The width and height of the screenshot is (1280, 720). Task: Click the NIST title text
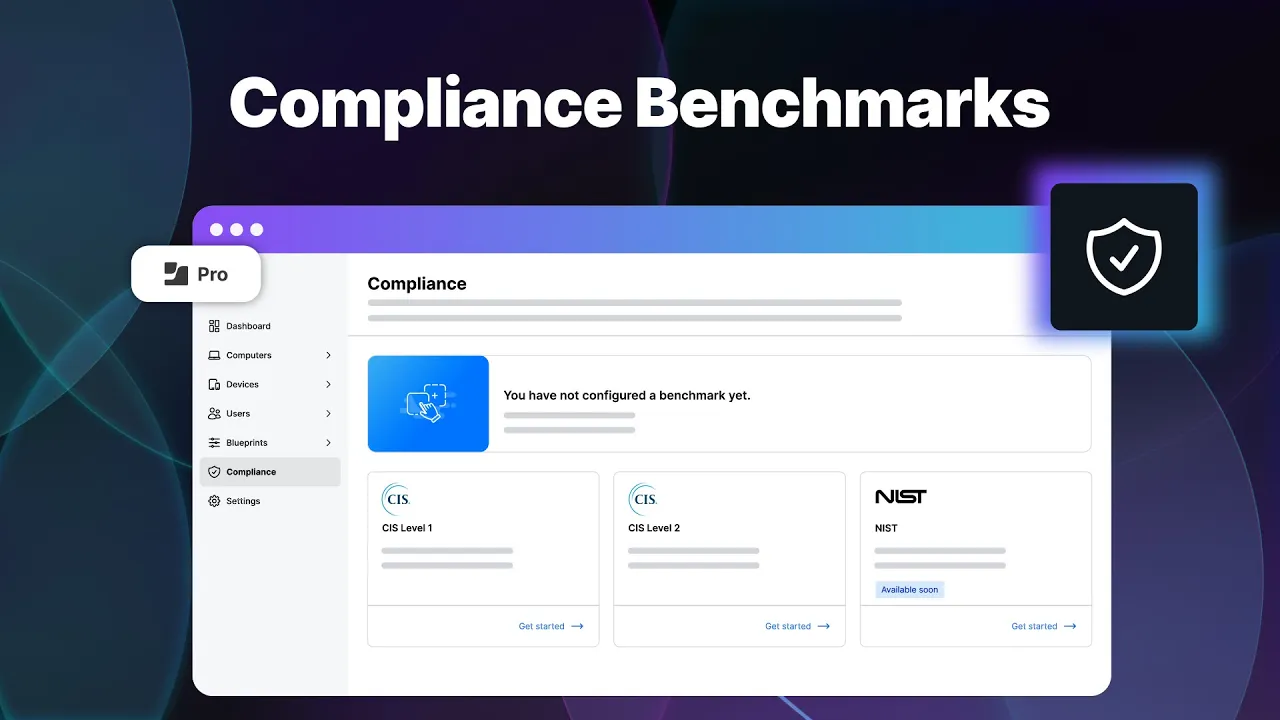tap(886, 528)
